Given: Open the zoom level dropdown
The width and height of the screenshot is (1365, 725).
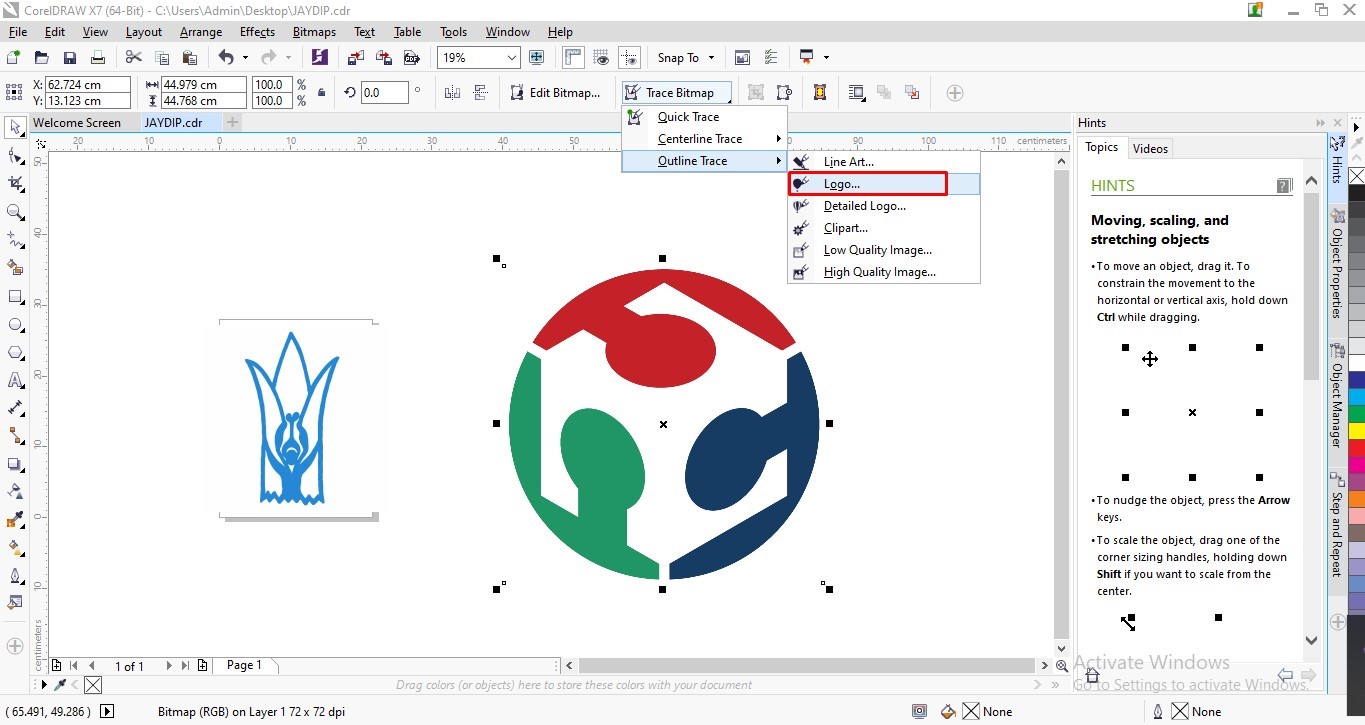Looking at the screenshot, I should click(x=512, y=58).
